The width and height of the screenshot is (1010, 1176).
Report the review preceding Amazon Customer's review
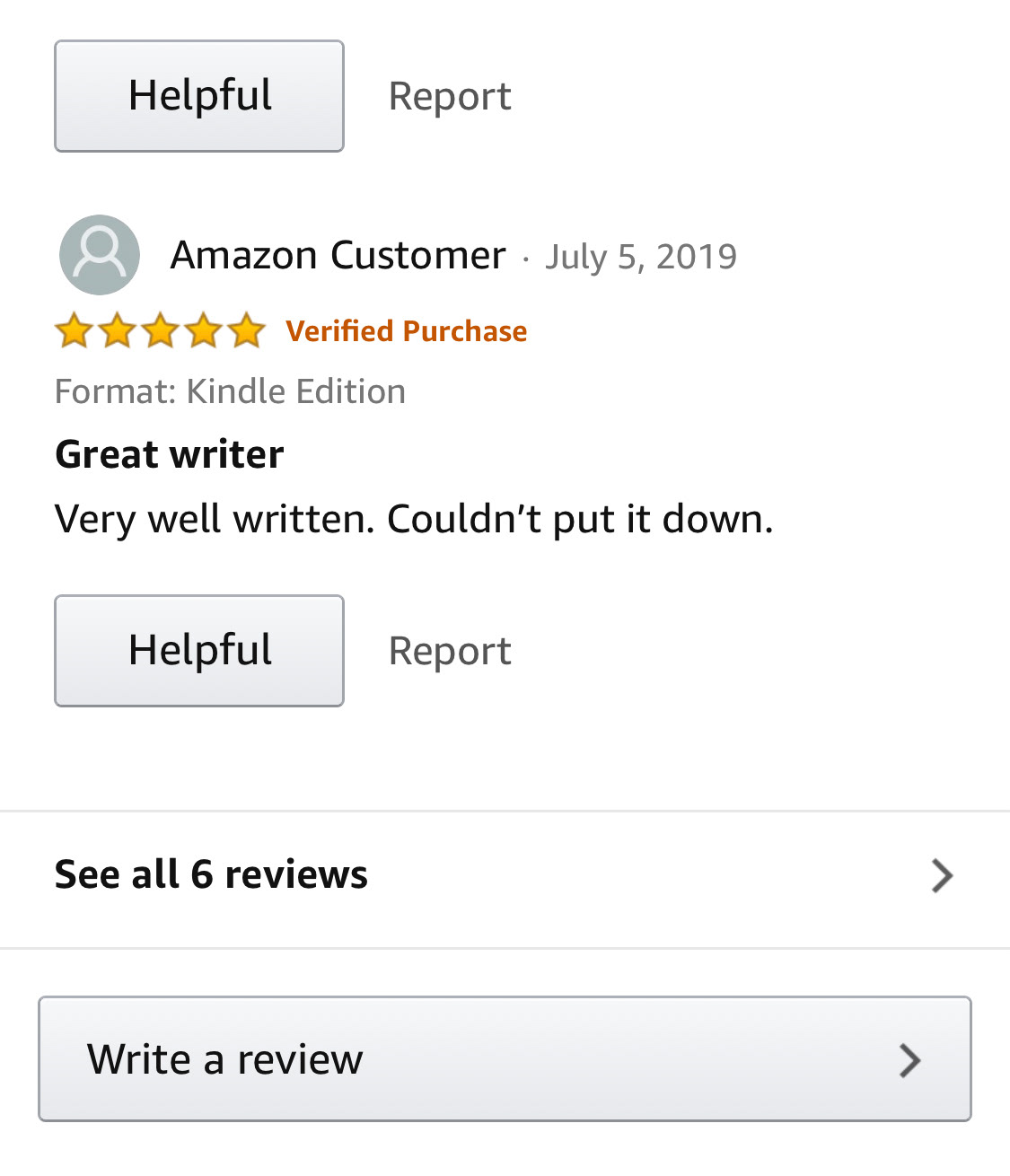pos(450,96)
